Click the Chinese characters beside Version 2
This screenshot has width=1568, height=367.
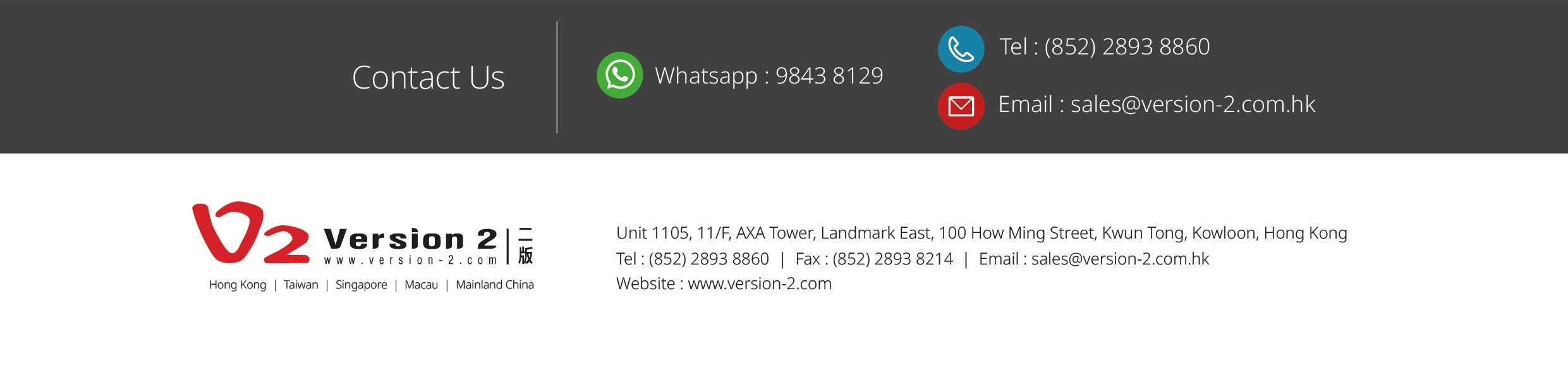pos(525,246)
